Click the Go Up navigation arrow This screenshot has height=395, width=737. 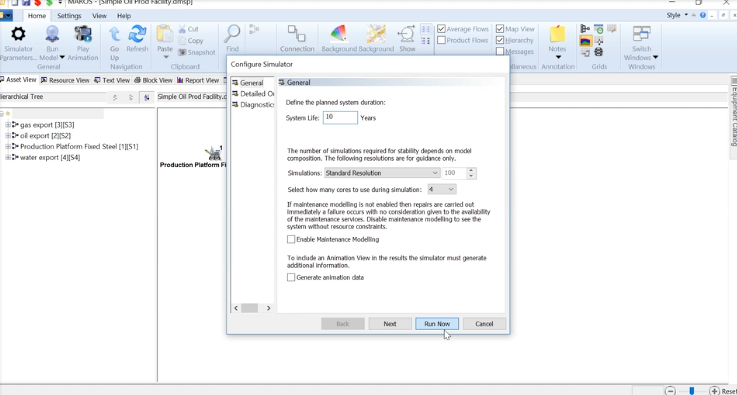(x=114, y=34)
